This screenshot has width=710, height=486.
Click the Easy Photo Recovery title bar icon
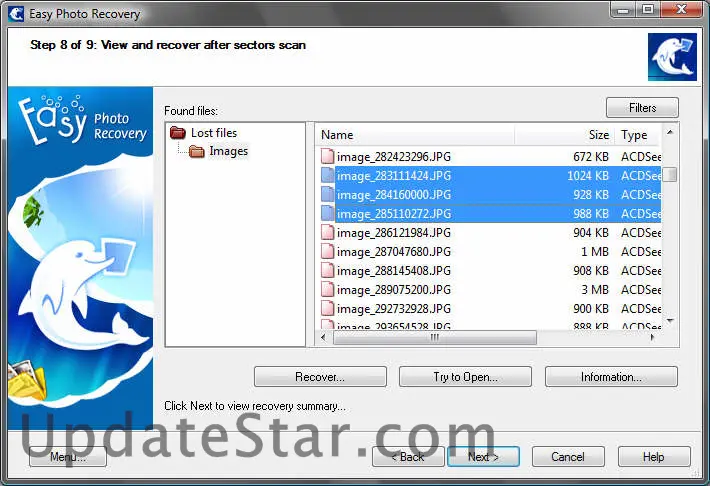click(16, 13)
